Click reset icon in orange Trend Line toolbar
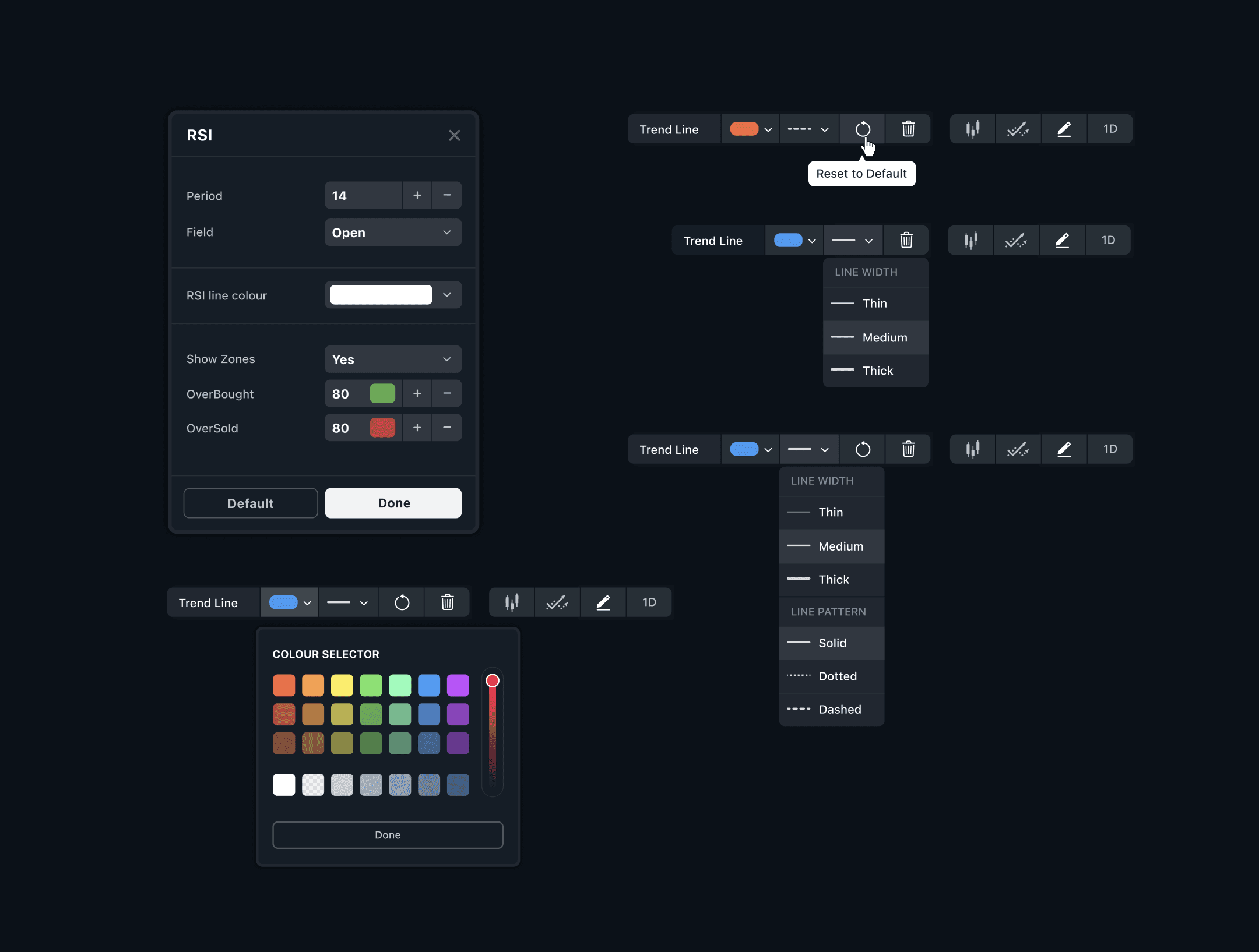Image resolution: width=1259 pixels, height=952 pixels. pyautogui.click(x=863, y=129)
